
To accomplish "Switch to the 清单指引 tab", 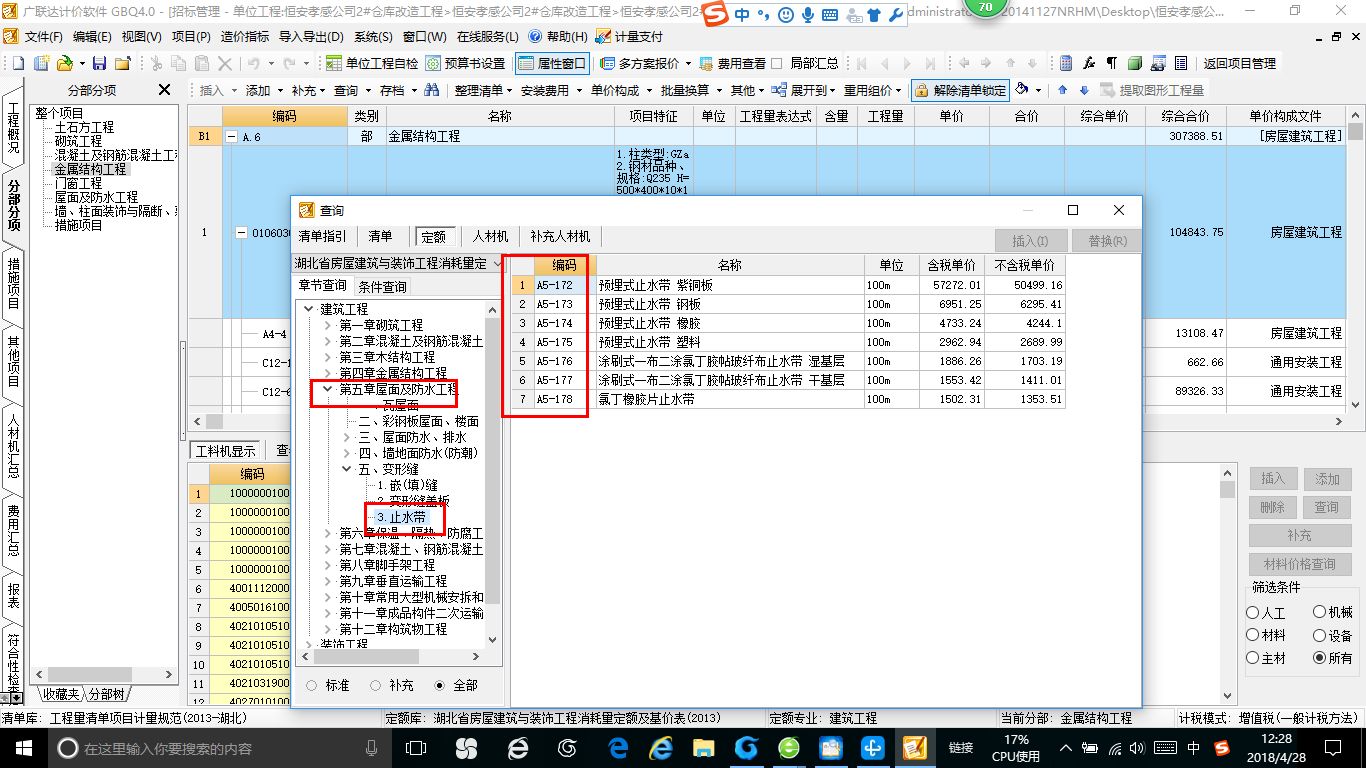I will coord(323,237).
